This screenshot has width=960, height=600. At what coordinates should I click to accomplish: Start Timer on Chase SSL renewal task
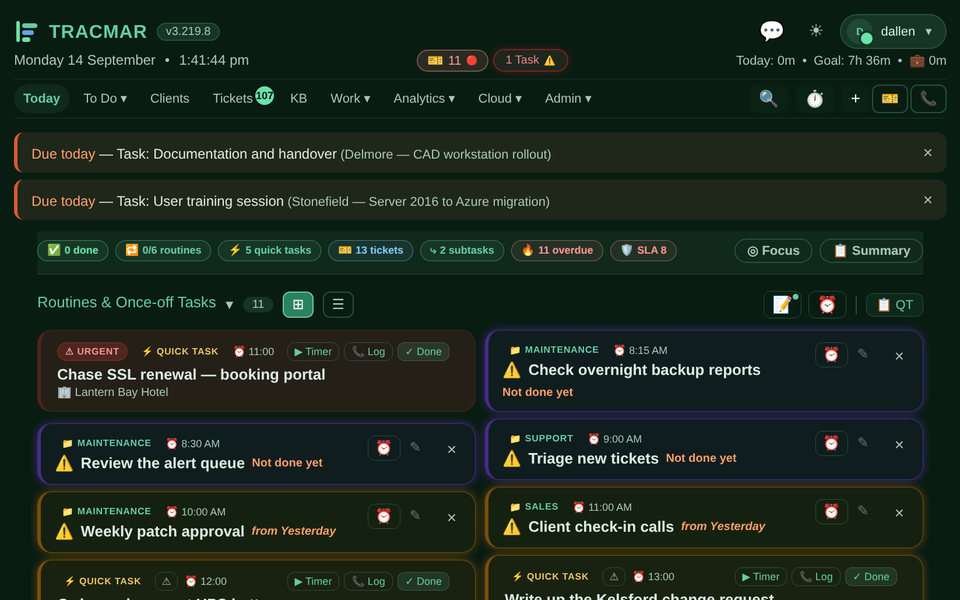coord(313,351)
